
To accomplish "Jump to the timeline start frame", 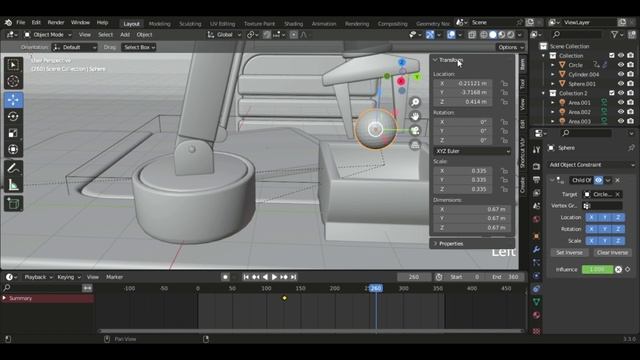I will (246, 277).
